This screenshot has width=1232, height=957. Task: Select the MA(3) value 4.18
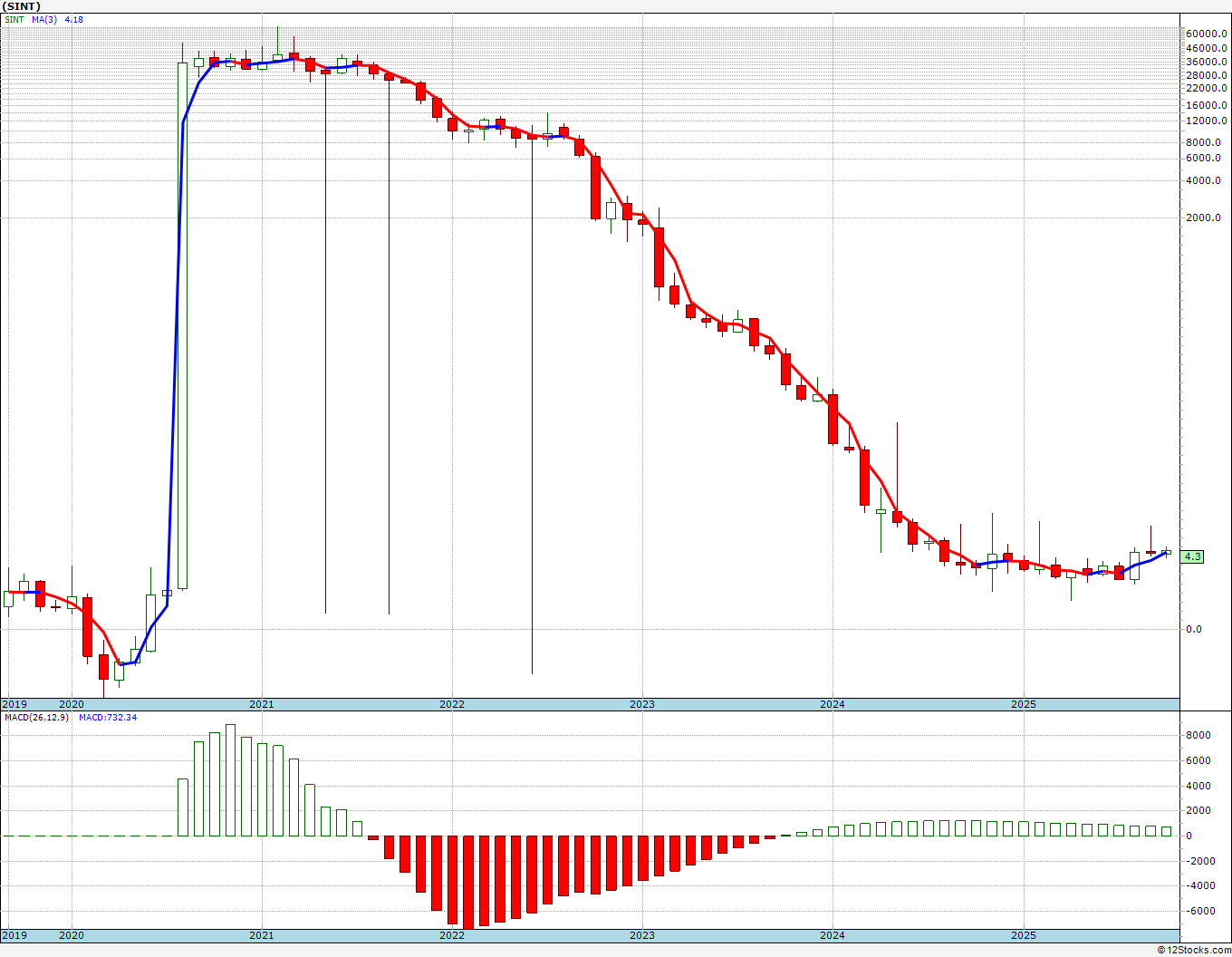[73, 19]
